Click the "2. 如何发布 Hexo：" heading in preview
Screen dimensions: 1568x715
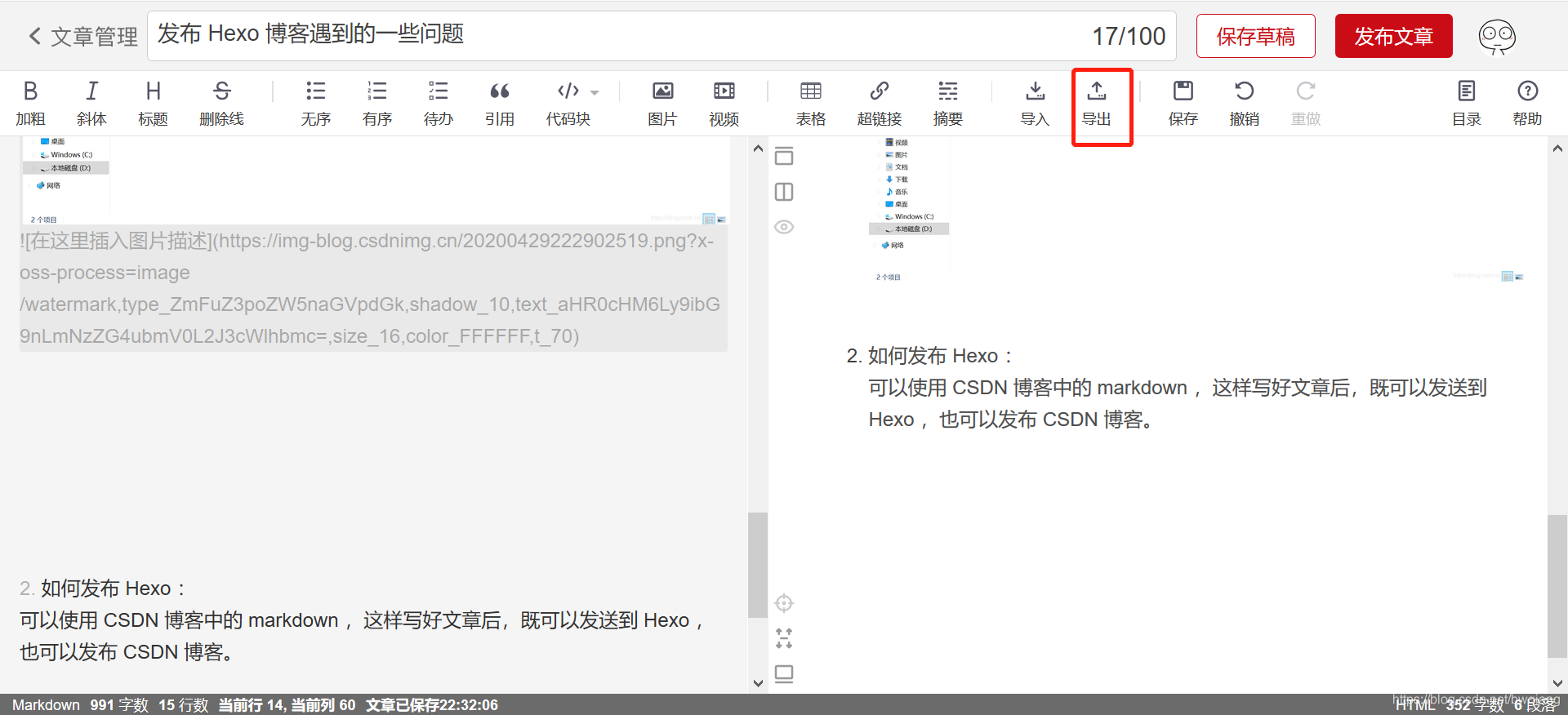(x=930, y=356)
